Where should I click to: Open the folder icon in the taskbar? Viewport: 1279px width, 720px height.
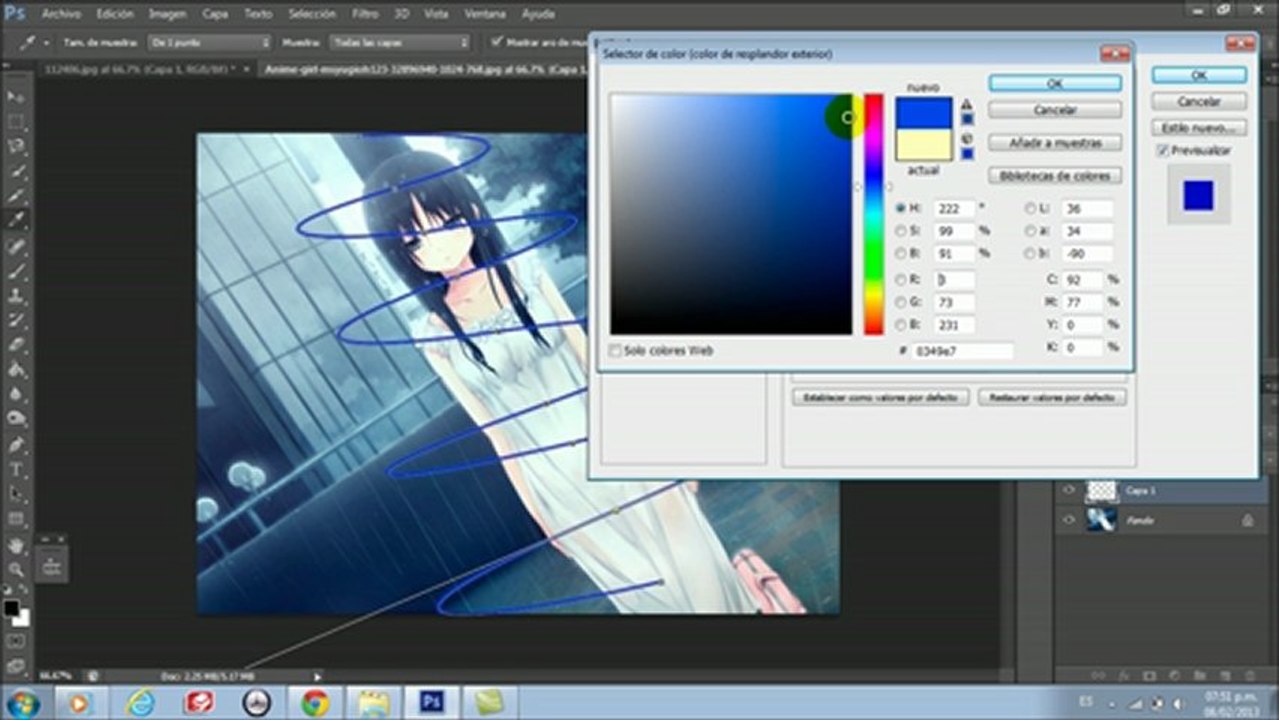click(x=374, y=702)
